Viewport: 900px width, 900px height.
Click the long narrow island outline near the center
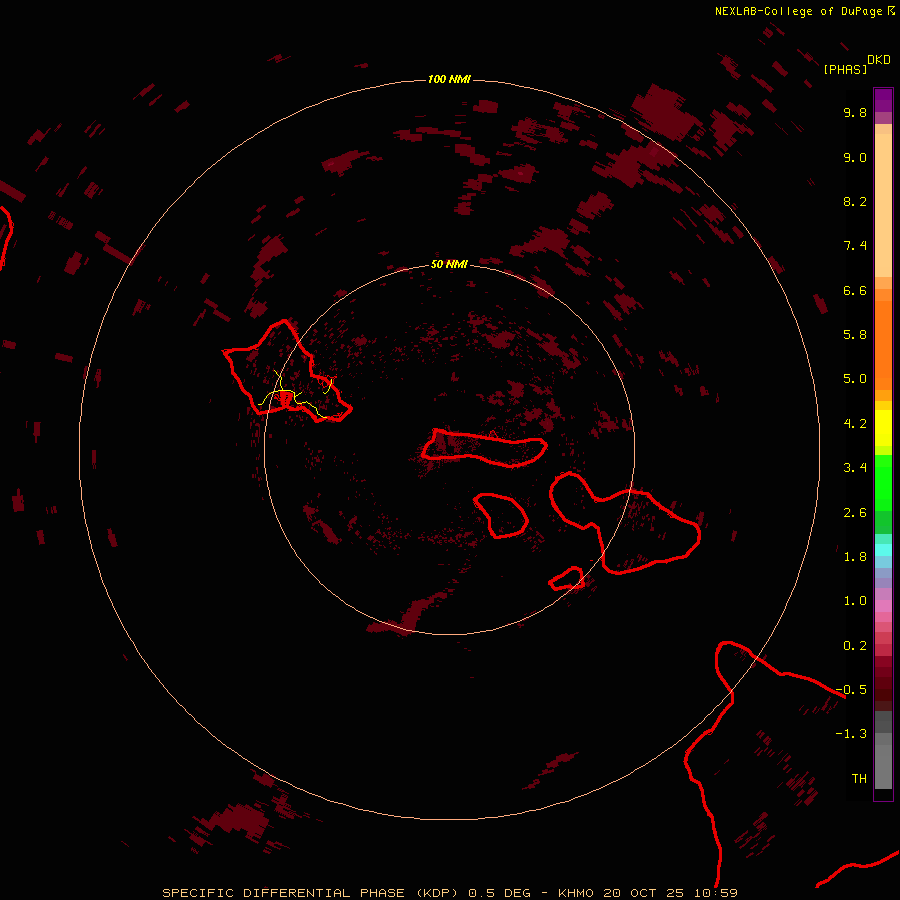tap(484, 448)
